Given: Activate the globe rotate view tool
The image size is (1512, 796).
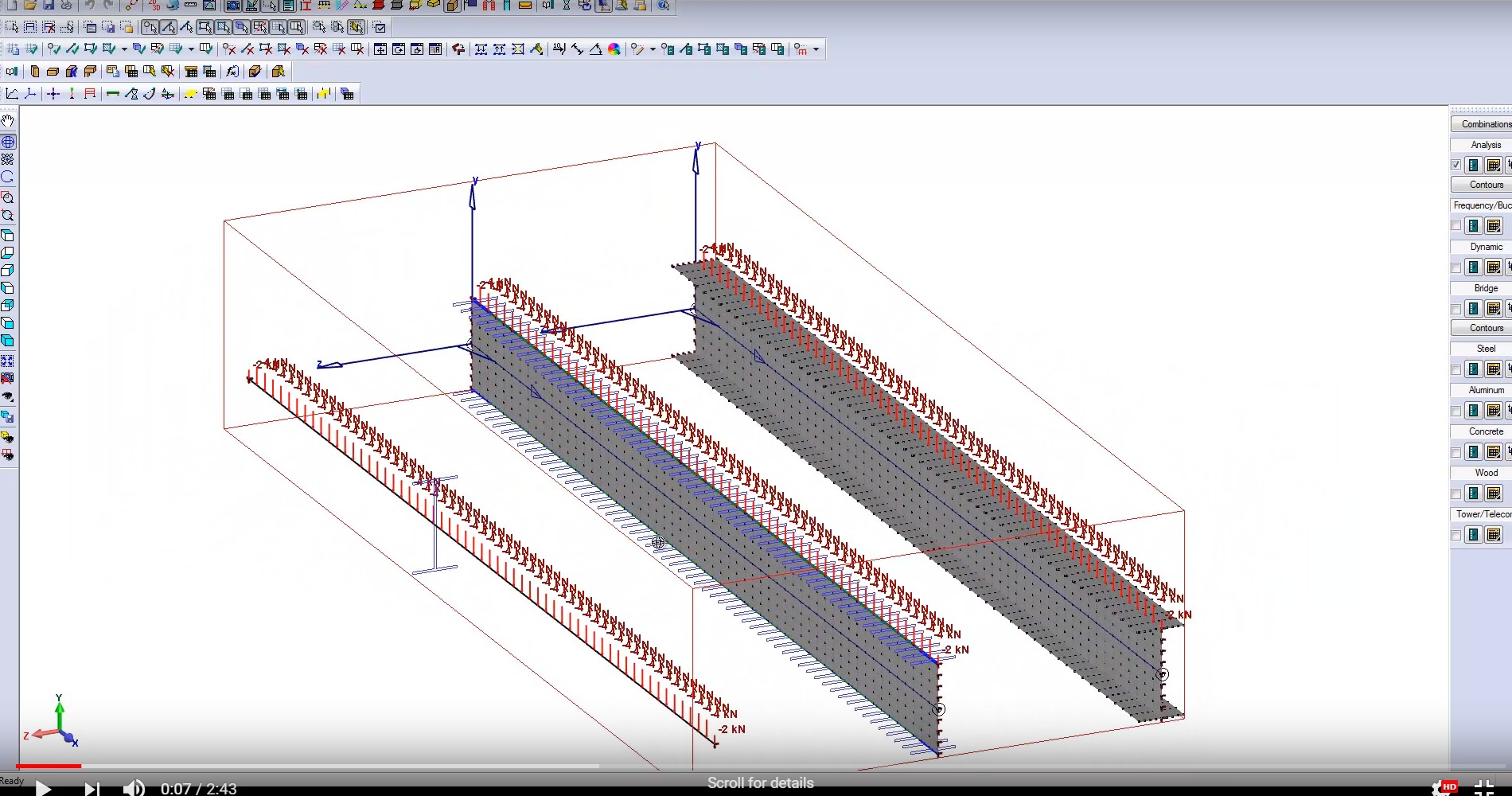Looking at the screenshot, I should [8, 142].
